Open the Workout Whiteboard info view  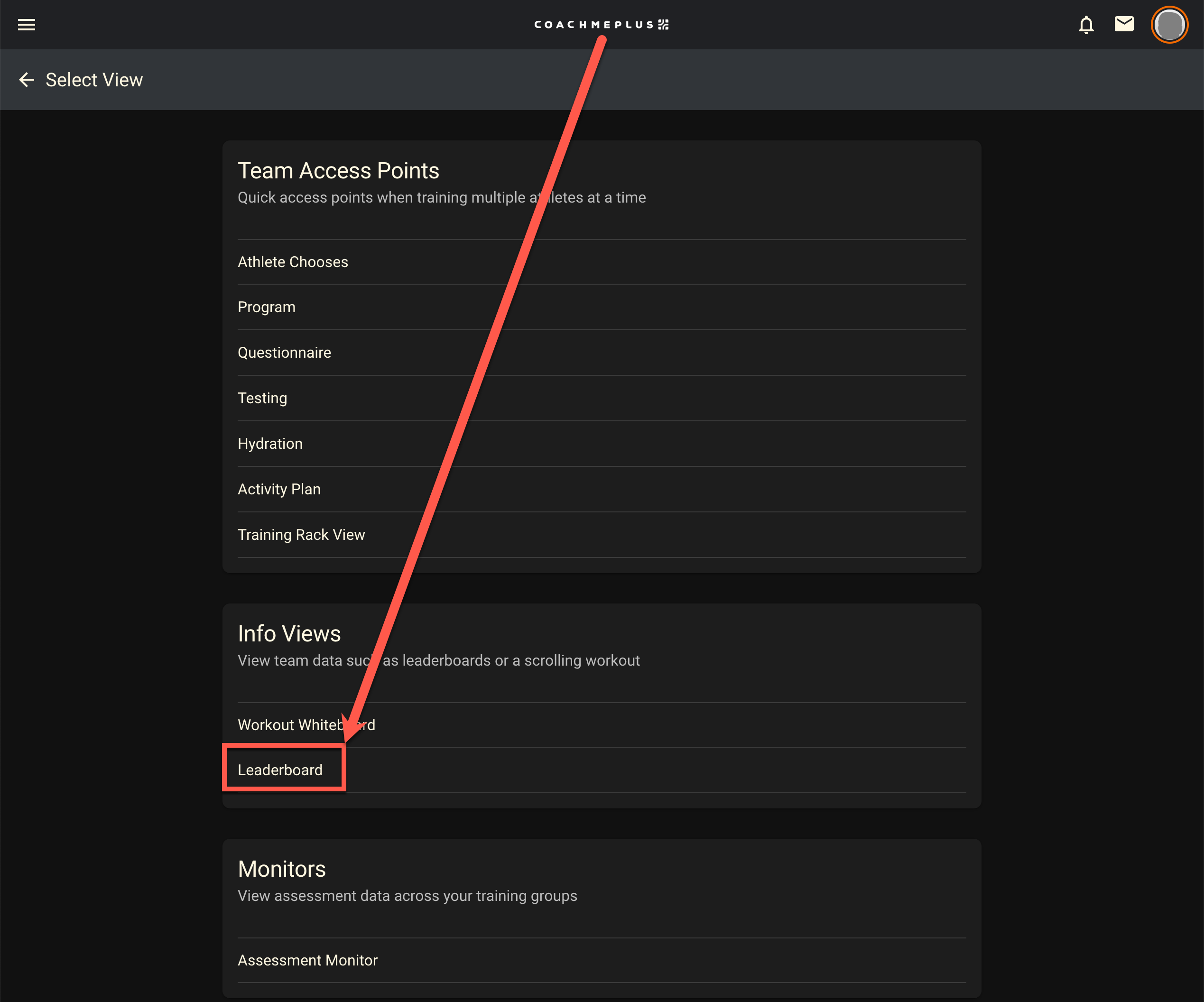pos(602,725)
